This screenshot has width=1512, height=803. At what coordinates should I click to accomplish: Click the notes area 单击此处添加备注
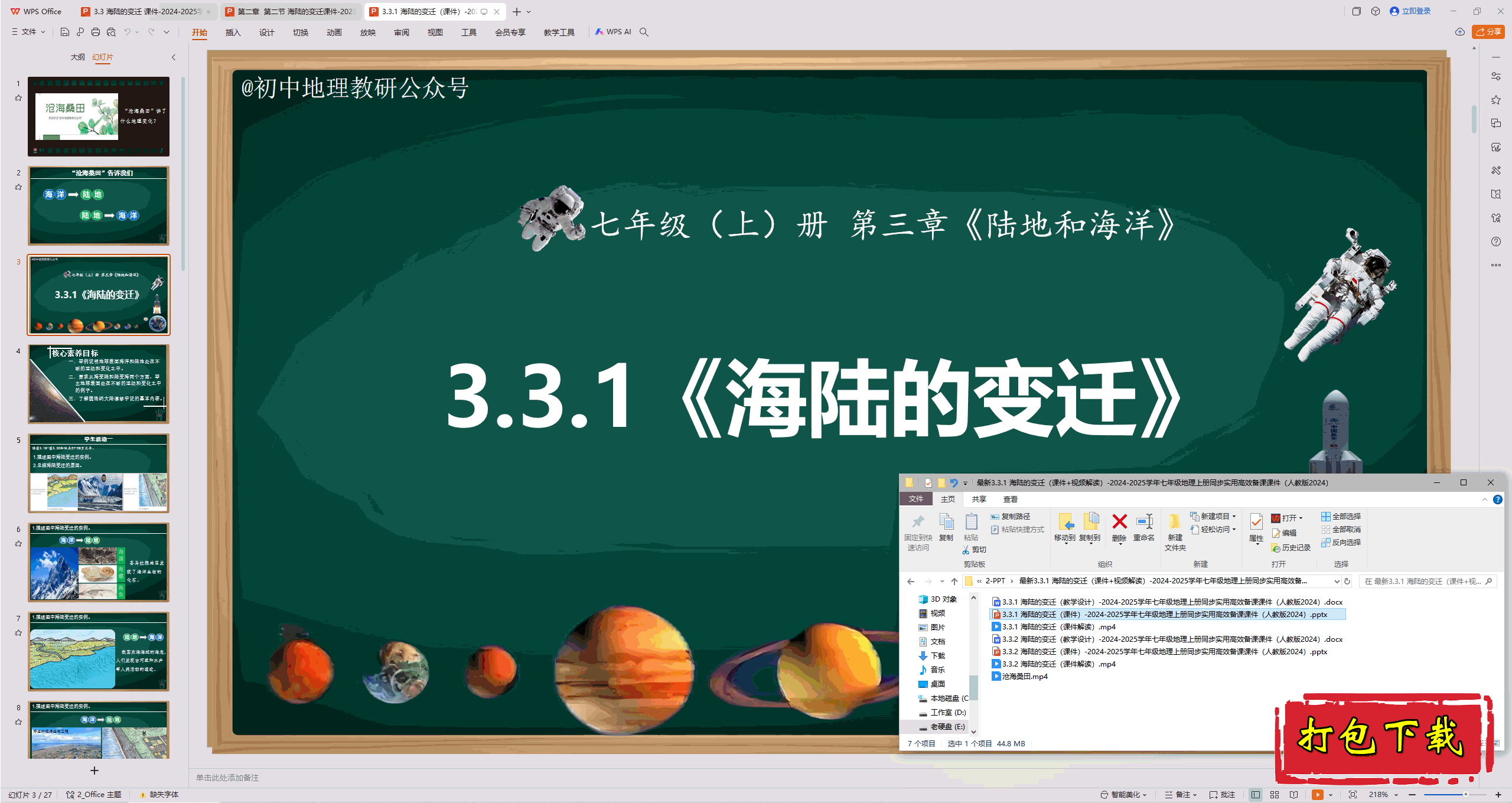click(227, 778)
